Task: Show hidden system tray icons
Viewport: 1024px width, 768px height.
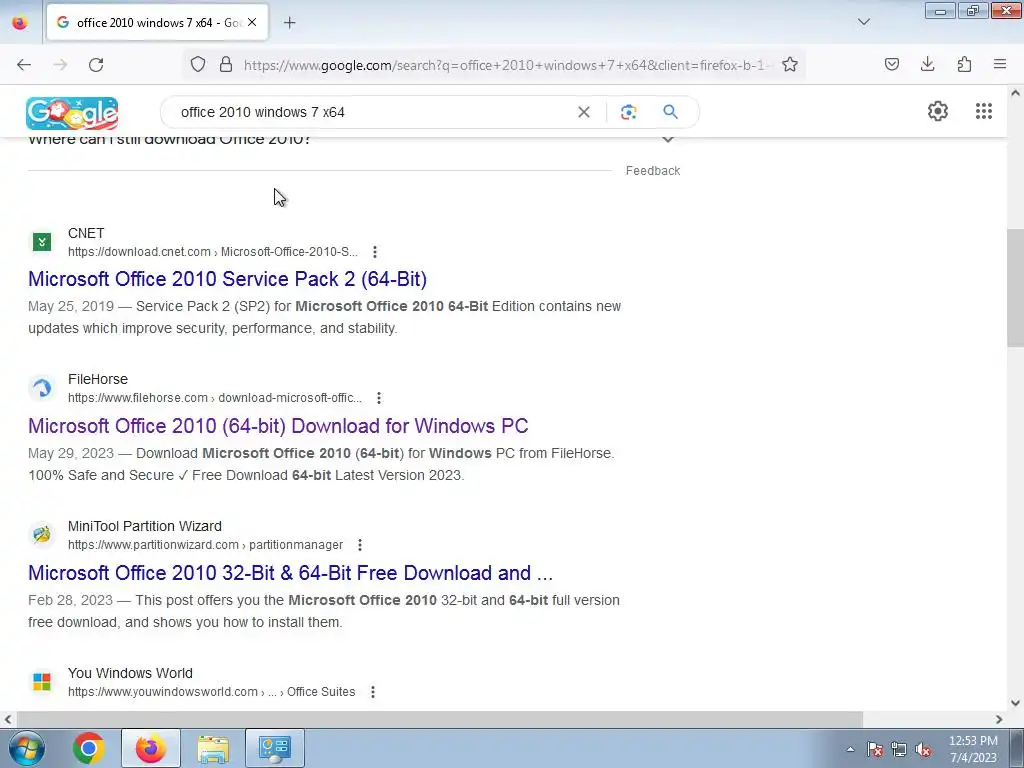Action: (x=850, y=749)
